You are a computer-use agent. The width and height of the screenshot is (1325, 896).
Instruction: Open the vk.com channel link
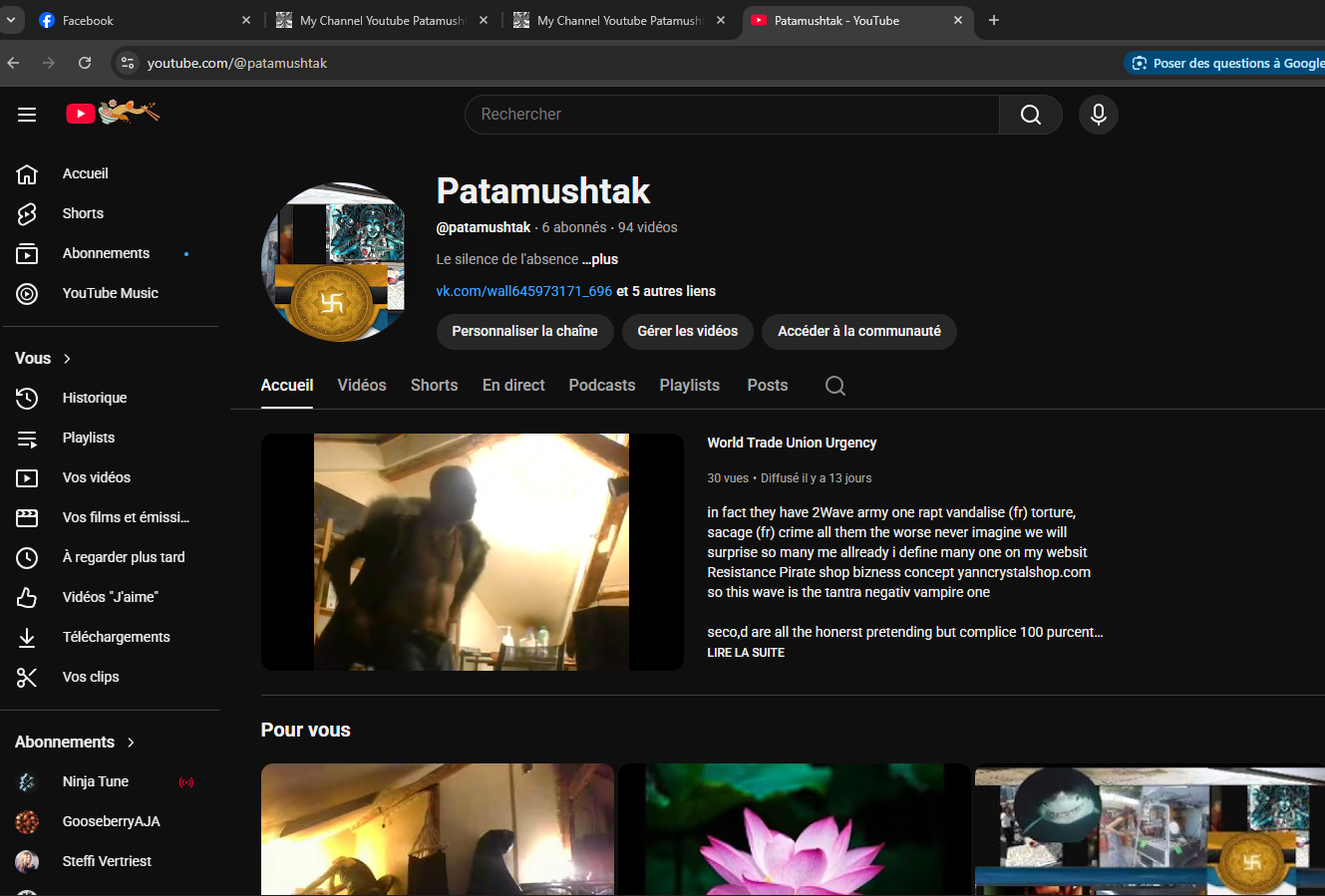tap(523, 291)
